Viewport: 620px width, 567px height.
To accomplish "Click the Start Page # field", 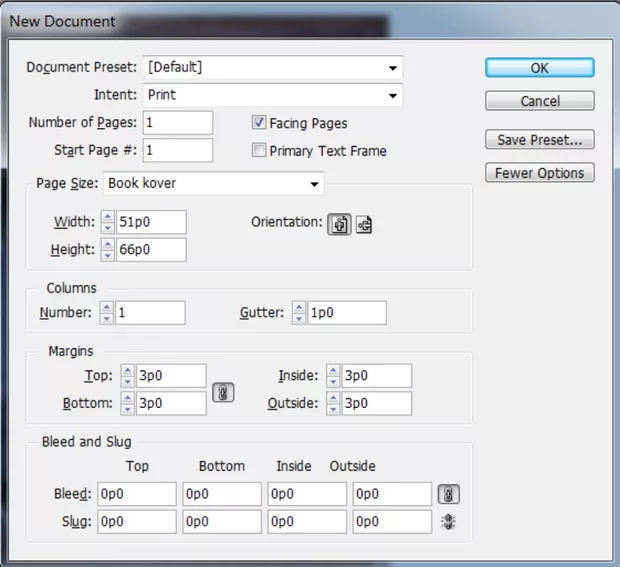I will pyautogui.click(x=178, y=150).
